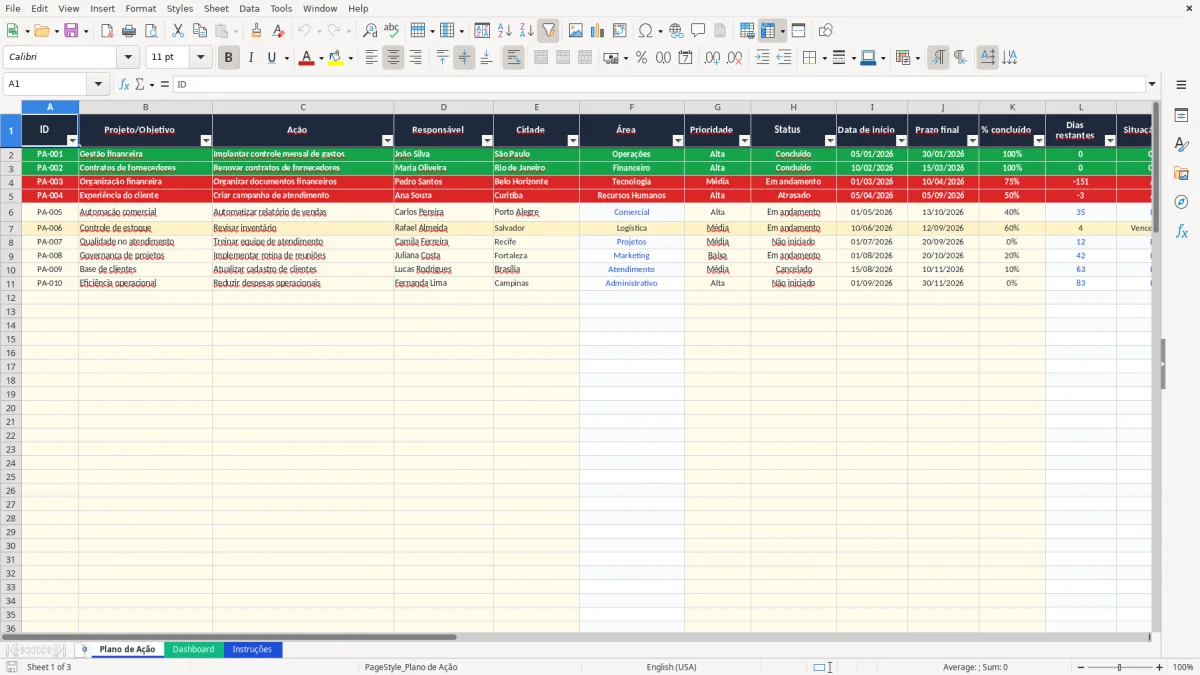The width and height of the screenshot is (1200, 675).
Task: Click the Insert Hyperlink icon
Action: [676, 31]
